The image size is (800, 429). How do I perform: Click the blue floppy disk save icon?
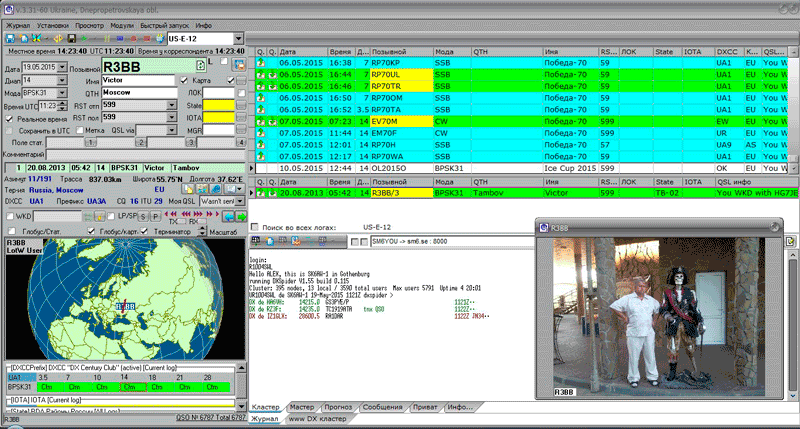(9, 38)
